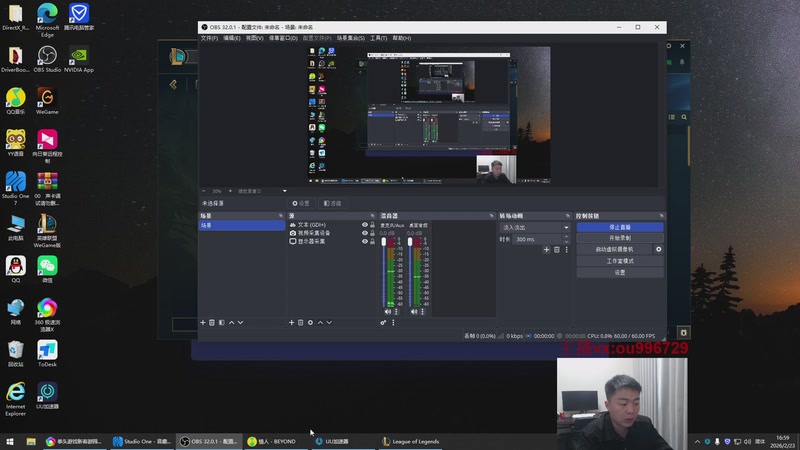Image resolution: width=800 pixels, height=450 pixels.
Task: Toggle visibility of 文本 (GDI+) source
Action: 364,224
